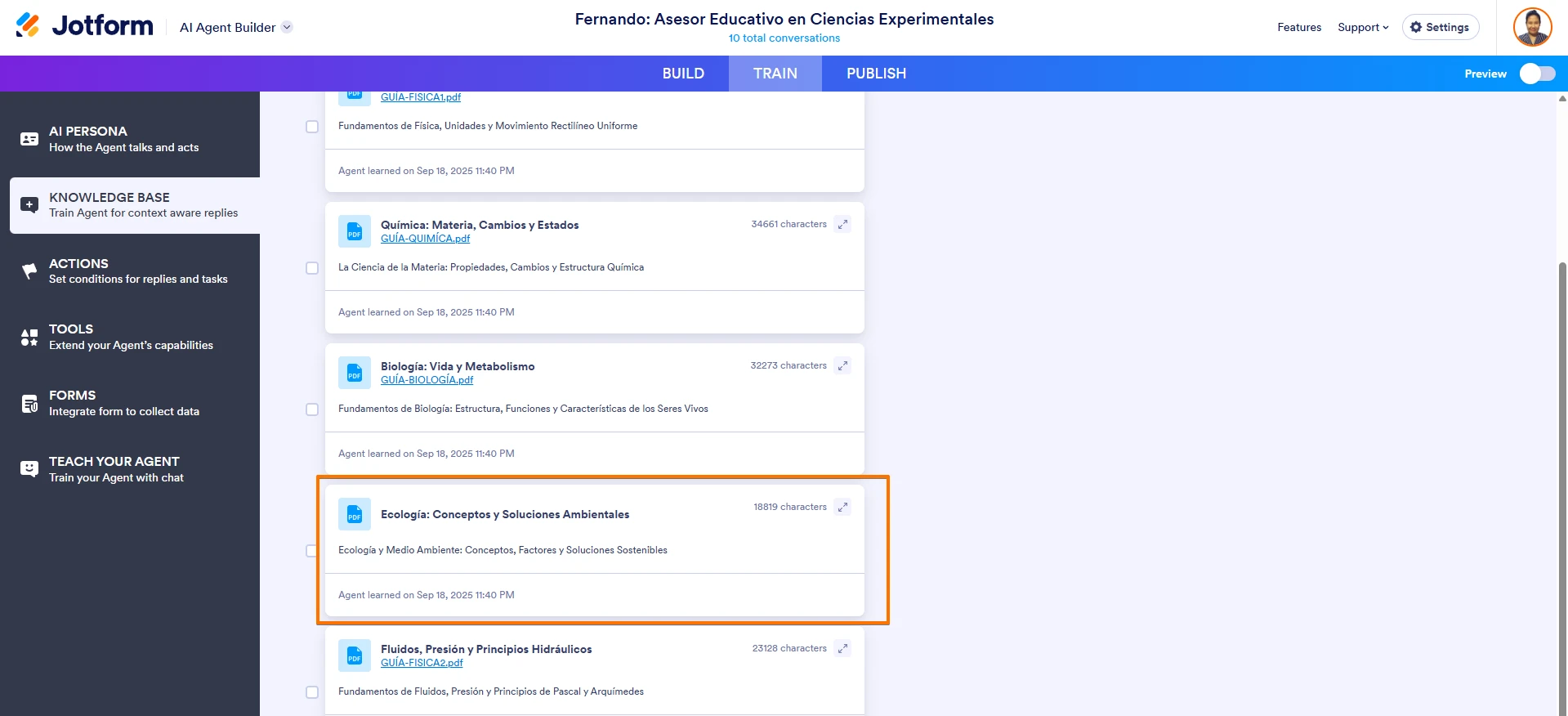The height and width of the screenshot is (716, 1568).
Task: Check the checkbox next to Química entry
Action: [311, 267]
